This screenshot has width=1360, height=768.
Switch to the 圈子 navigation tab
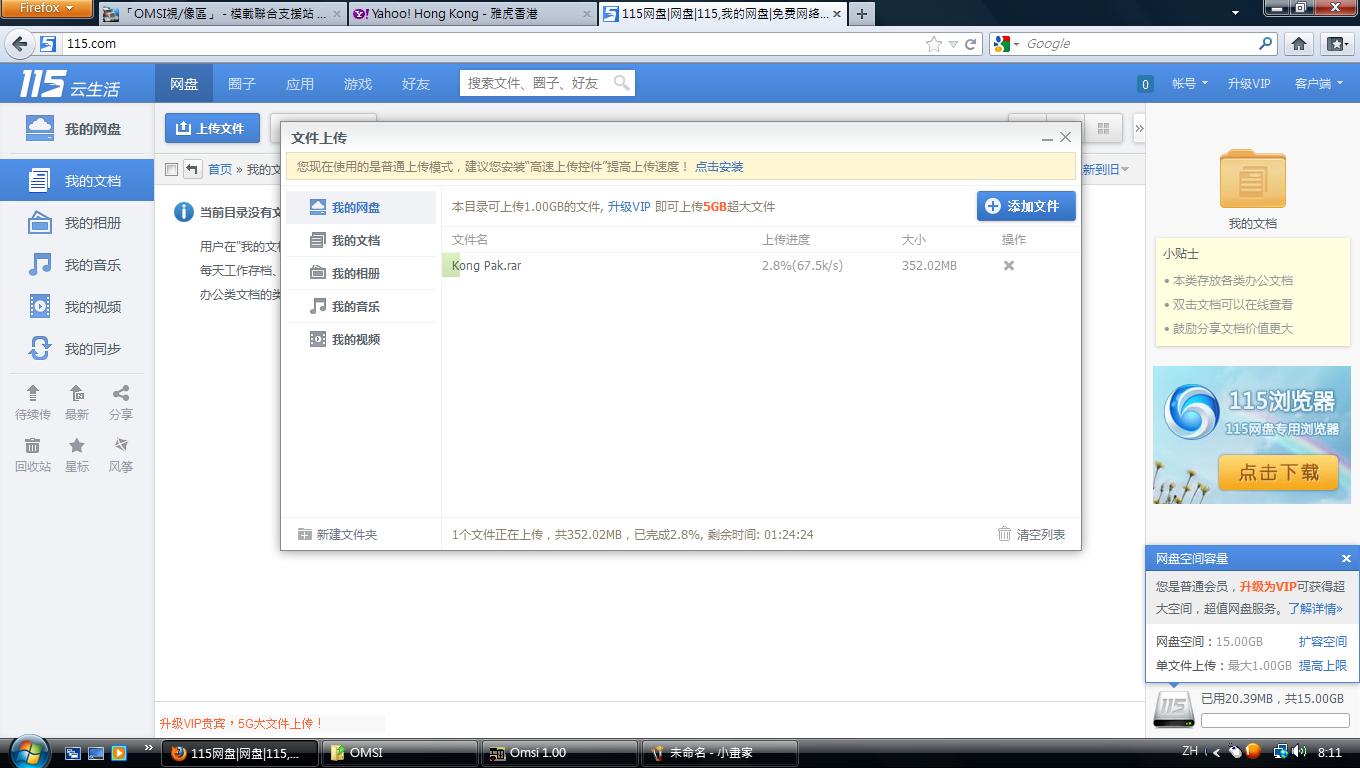coord(242,84)
